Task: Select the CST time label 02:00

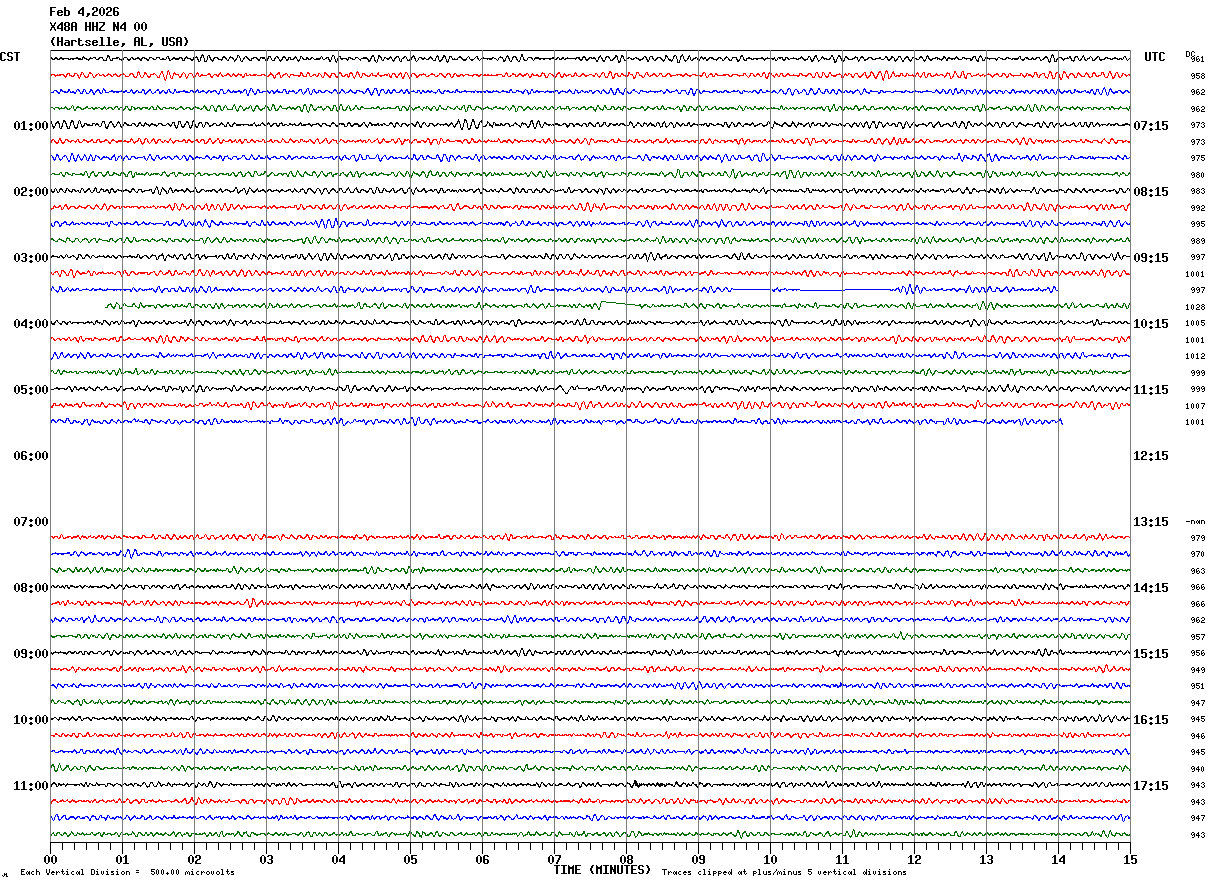Action: coord(31,192)
